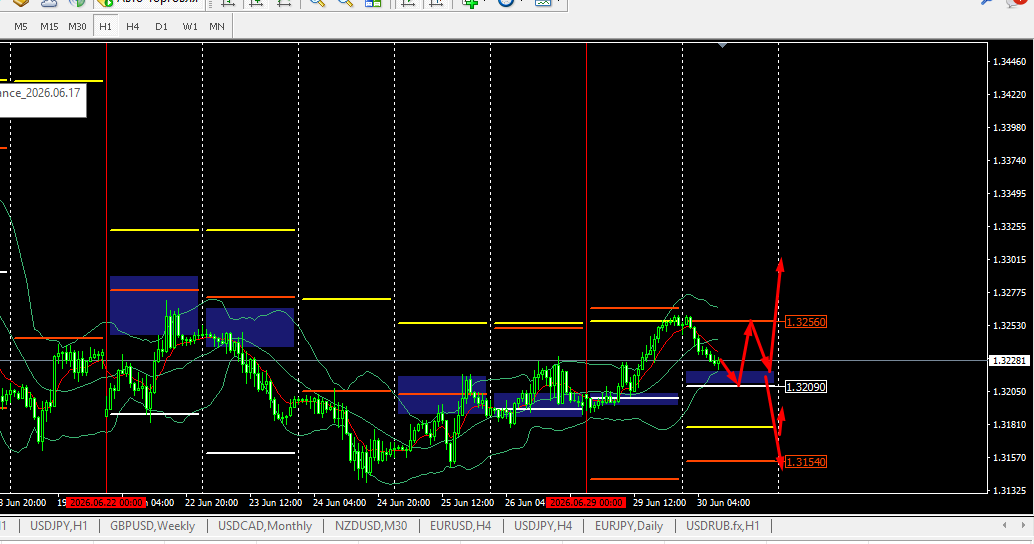
Task: Click the zoom out magnifier icon
Action: coord(346,3)
